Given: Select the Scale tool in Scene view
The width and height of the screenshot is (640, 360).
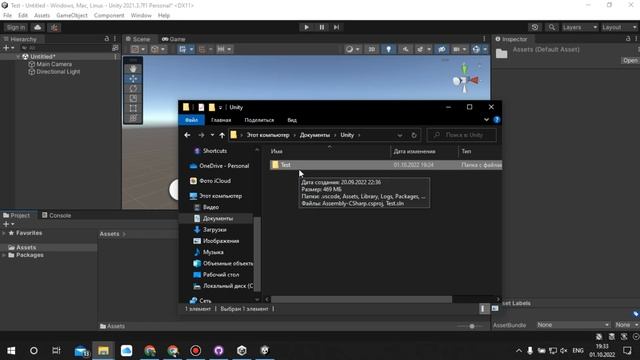Looking at the screenshot, I should pos(133,98).
